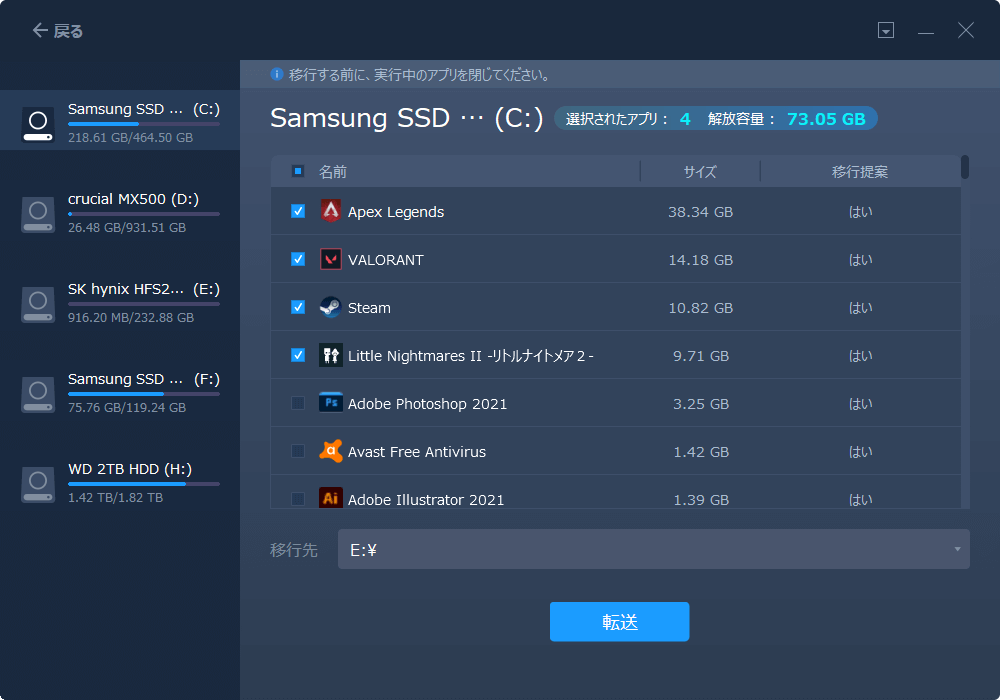Click the app list vertical scrollbar
The height and width of the screenshot is (700, 1000).
tap(965, 167)
